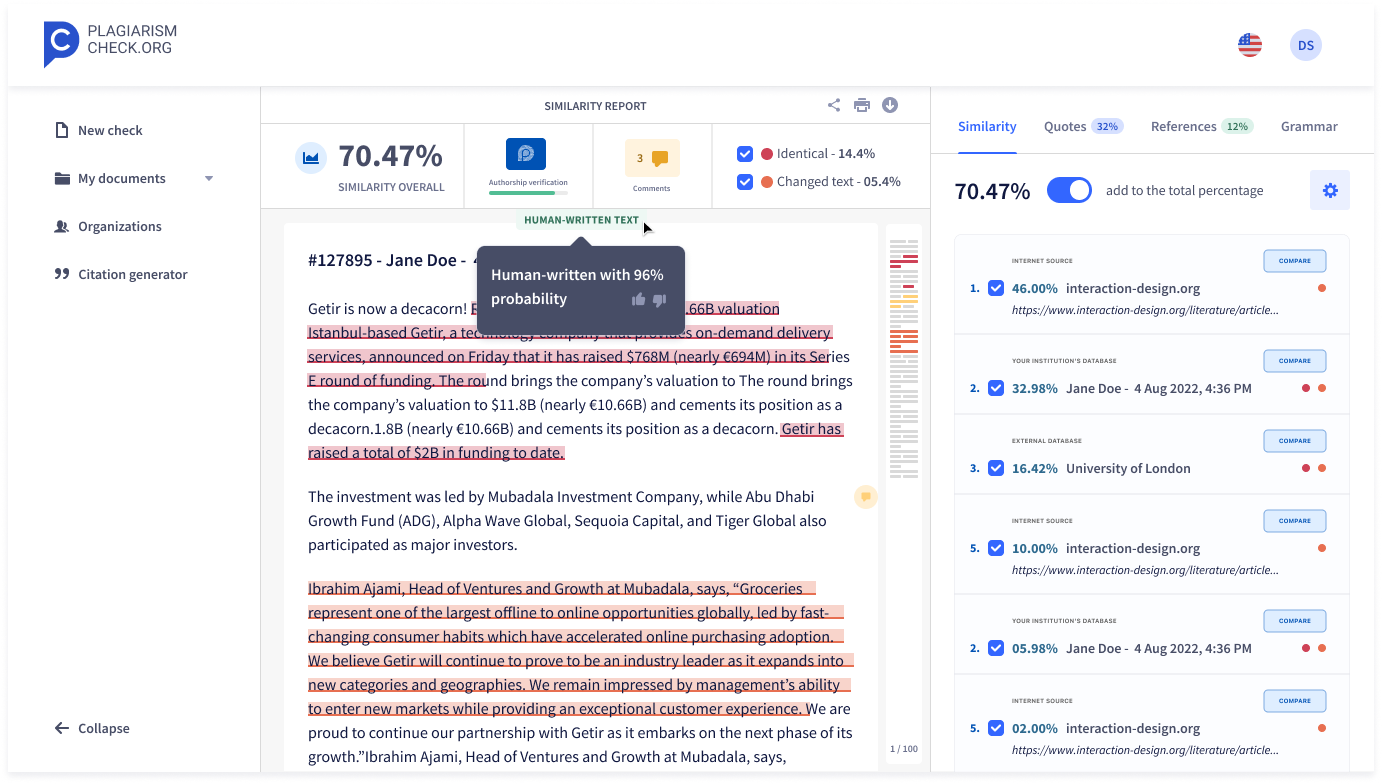Click the My documents folder icon
Screen dimensions: 1382x784
(x=62, y=178)
